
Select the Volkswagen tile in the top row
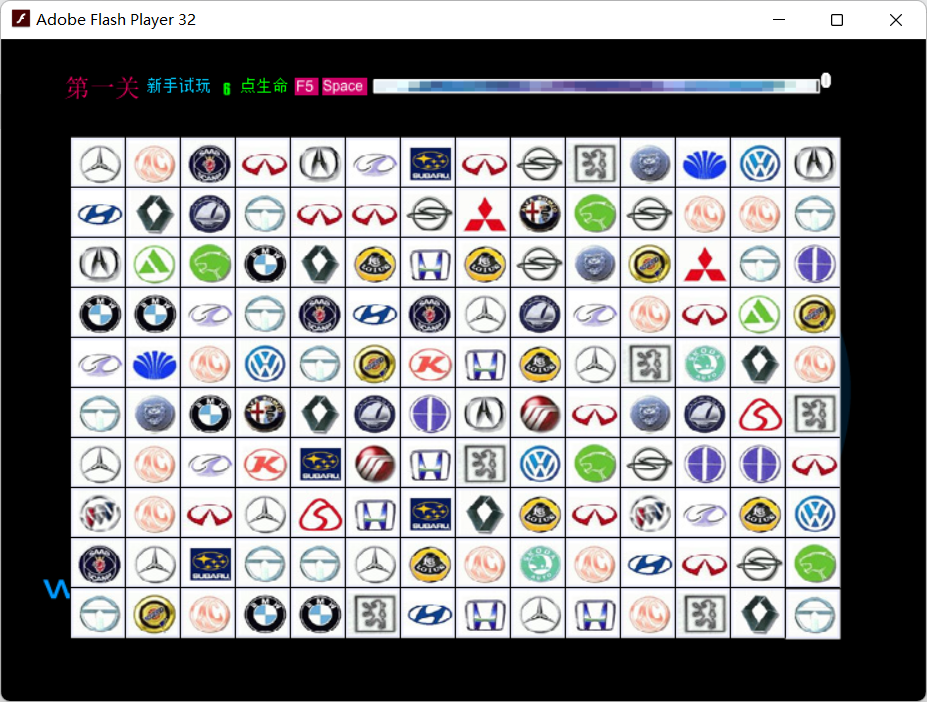(759, 163)
